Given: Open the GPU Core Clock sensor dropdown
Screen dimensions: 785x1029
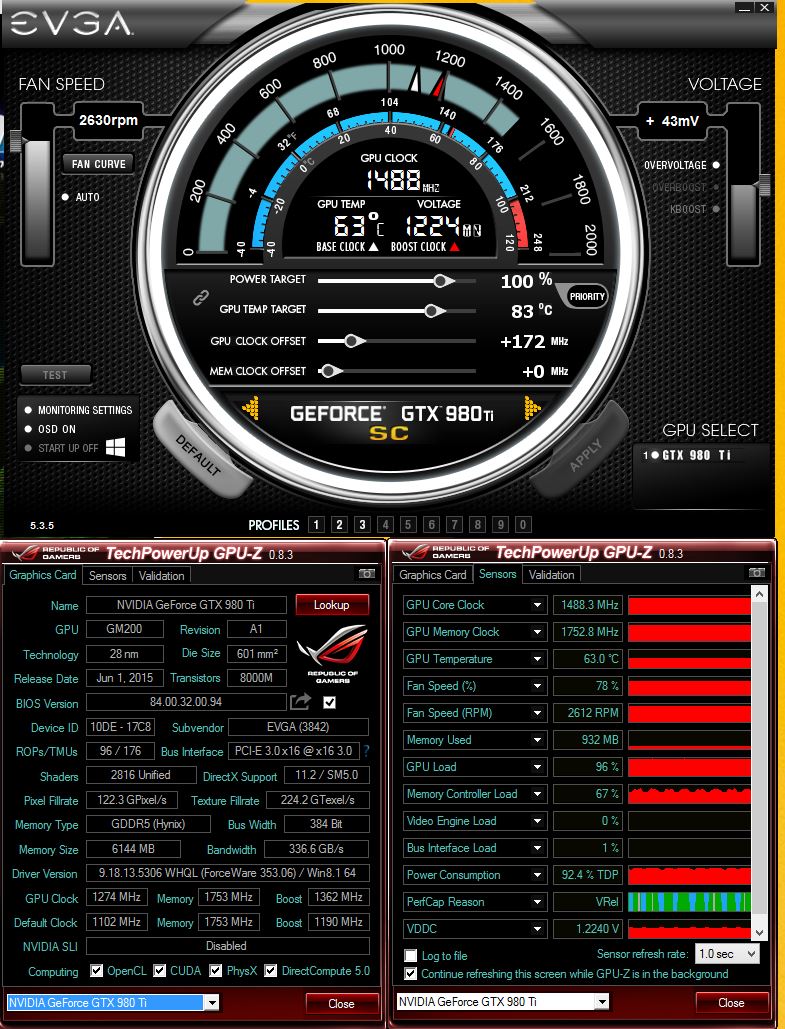Looking at the screenshot, I should (538, 605).
